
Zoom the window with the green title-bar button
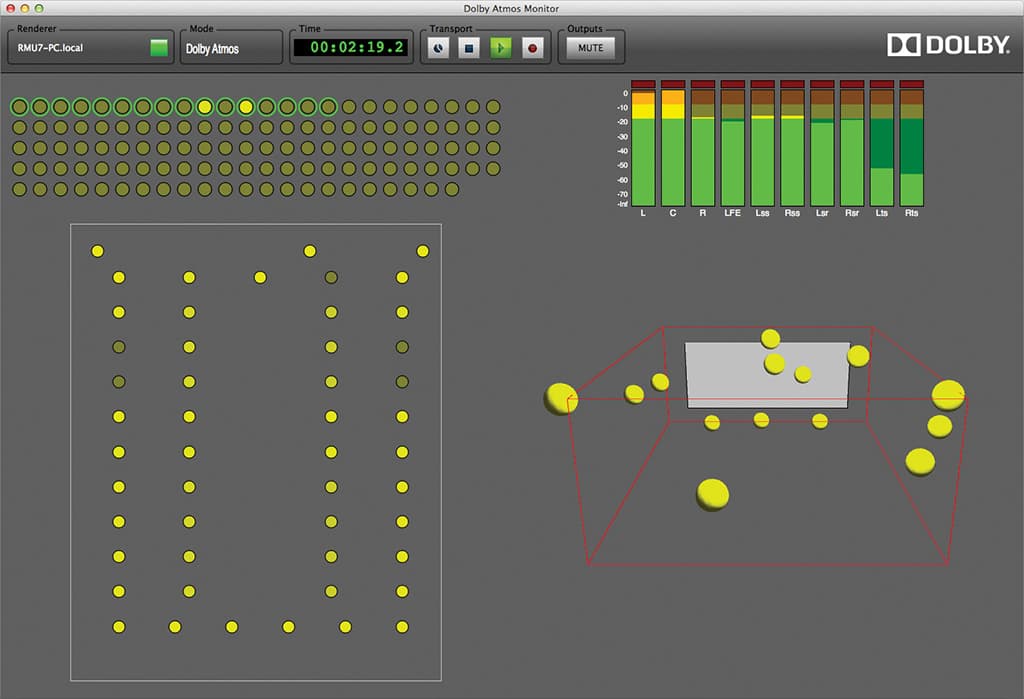click(39, 8)
